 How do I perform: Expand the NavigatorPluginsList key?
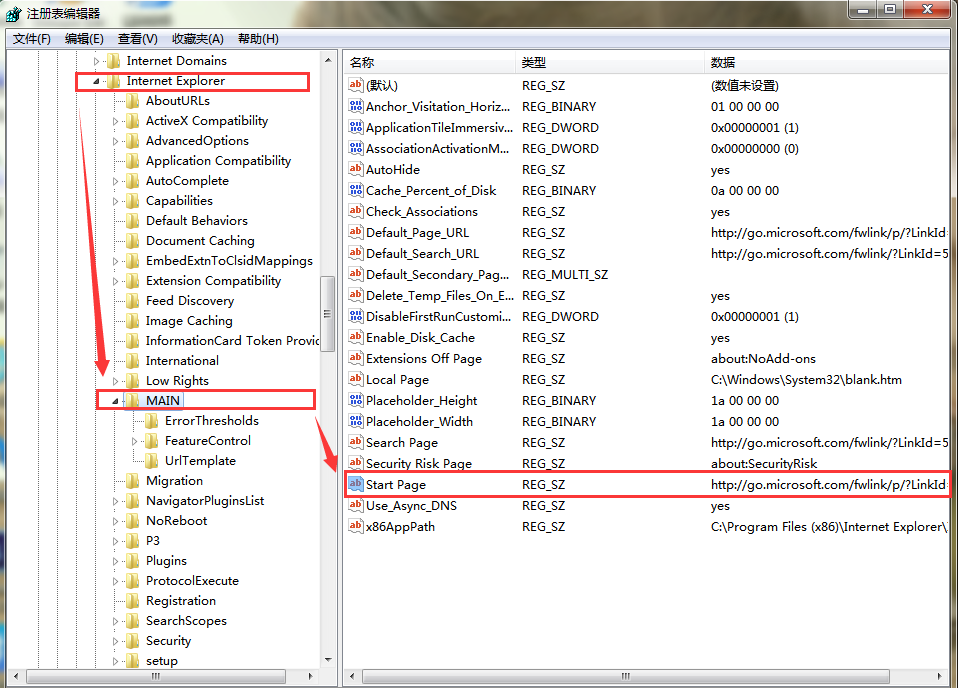coord(115,501)
